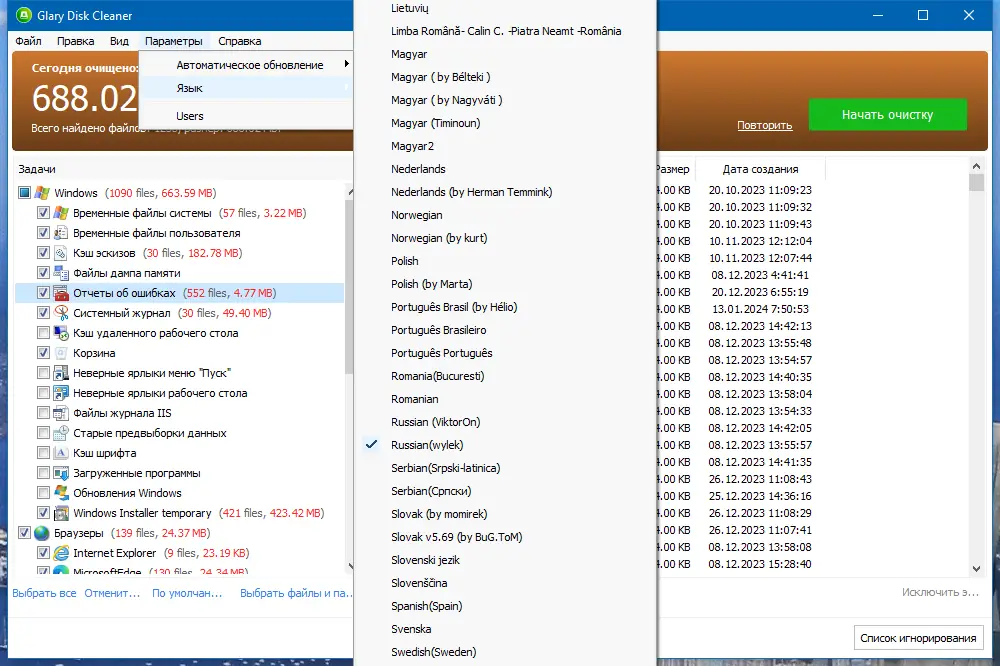
Task: Open the Файл menu
Action: click(29, 41)
